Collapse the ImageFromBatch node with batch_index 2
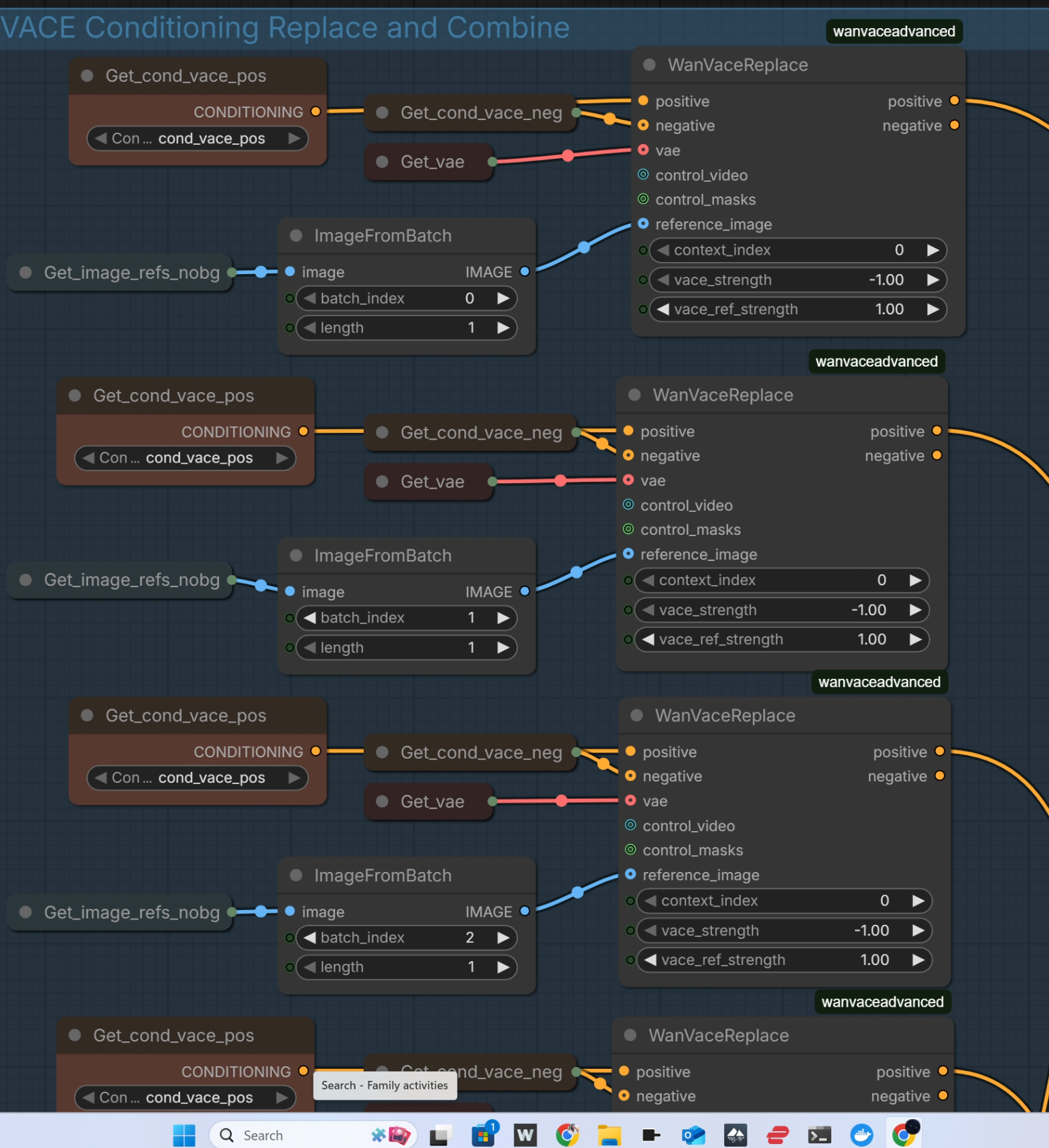Viewport: 1049px width, 1148px height. pyautogui.click(x=296, y=875)
